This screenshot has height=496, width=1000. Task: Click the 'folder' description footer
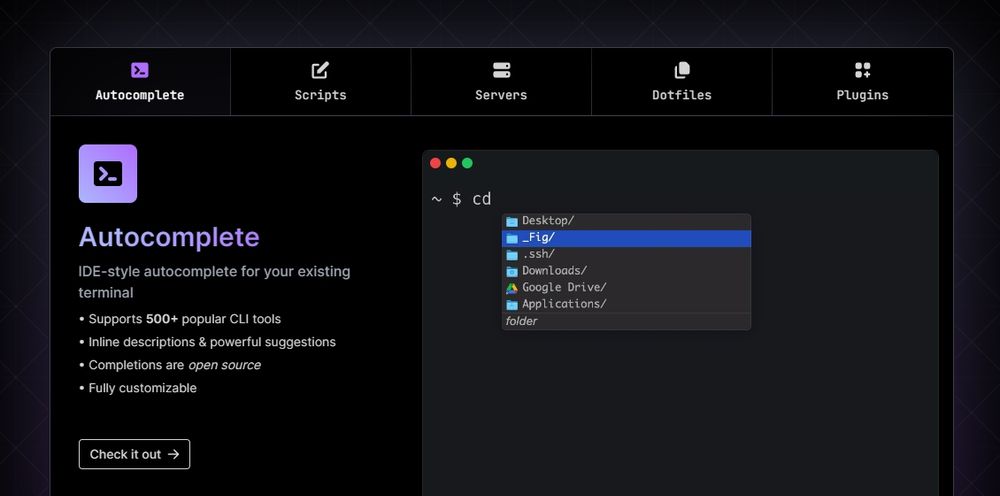click(x=522, y=321)
